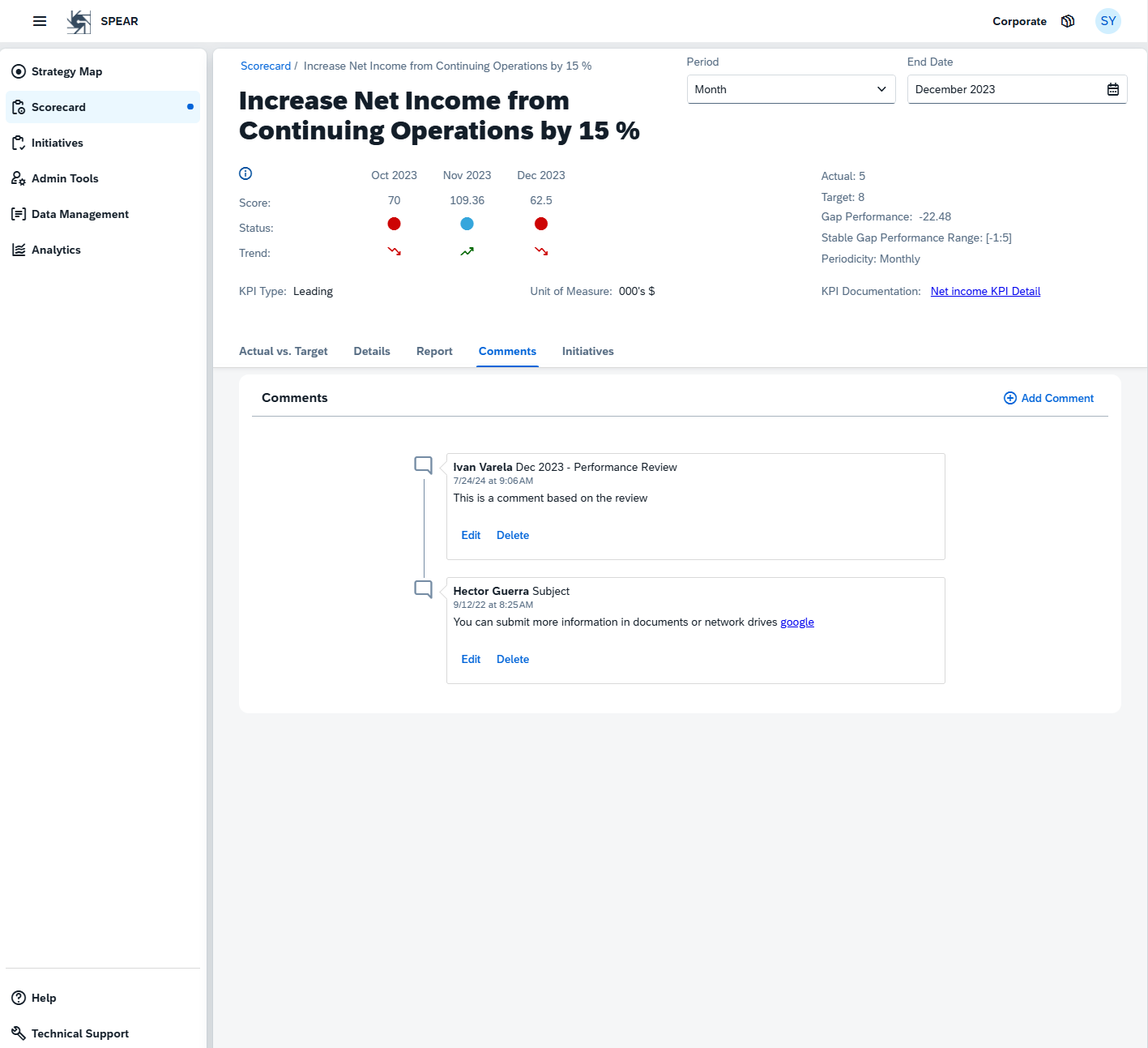Open the Net income KPI Detail link
The image size is (1148, 1048).
tap(985, 291)
